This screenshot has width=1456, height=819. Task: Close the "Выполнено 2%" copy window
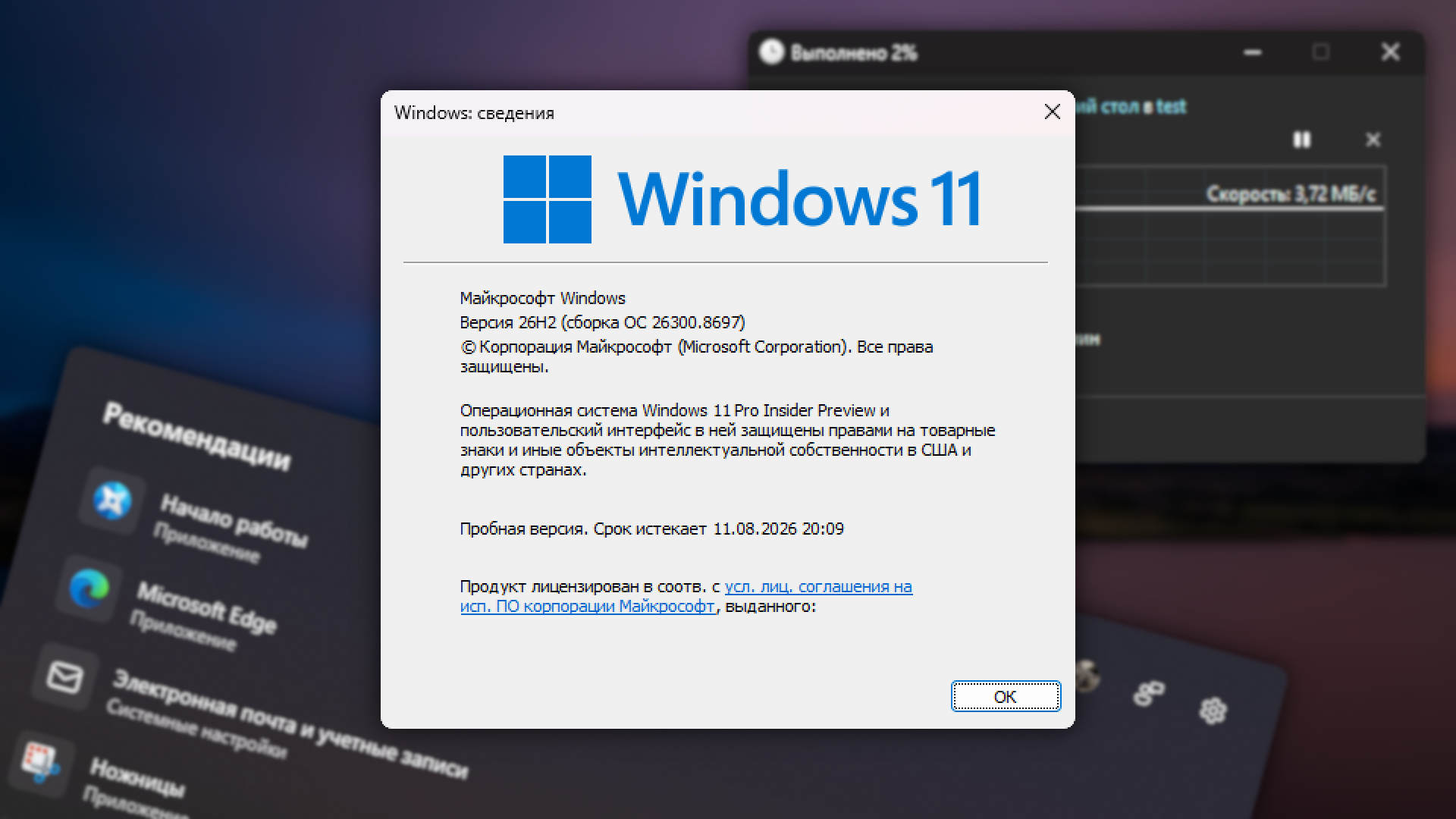coord(1390,52)
